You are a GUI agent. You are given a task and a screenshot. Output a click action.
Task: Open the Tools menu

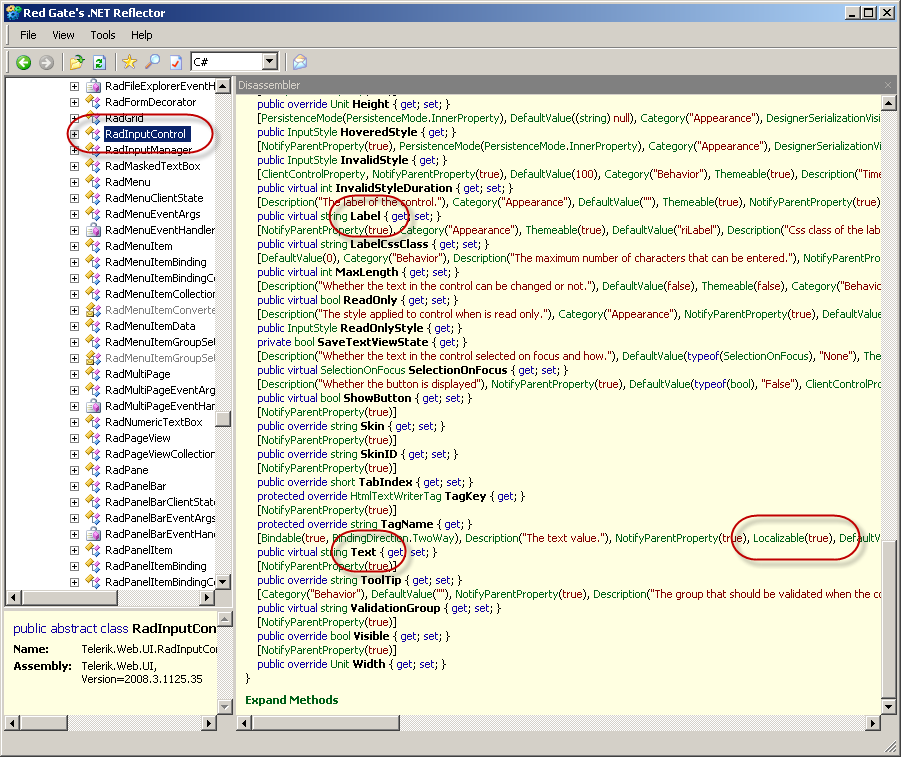click(103, 35)
